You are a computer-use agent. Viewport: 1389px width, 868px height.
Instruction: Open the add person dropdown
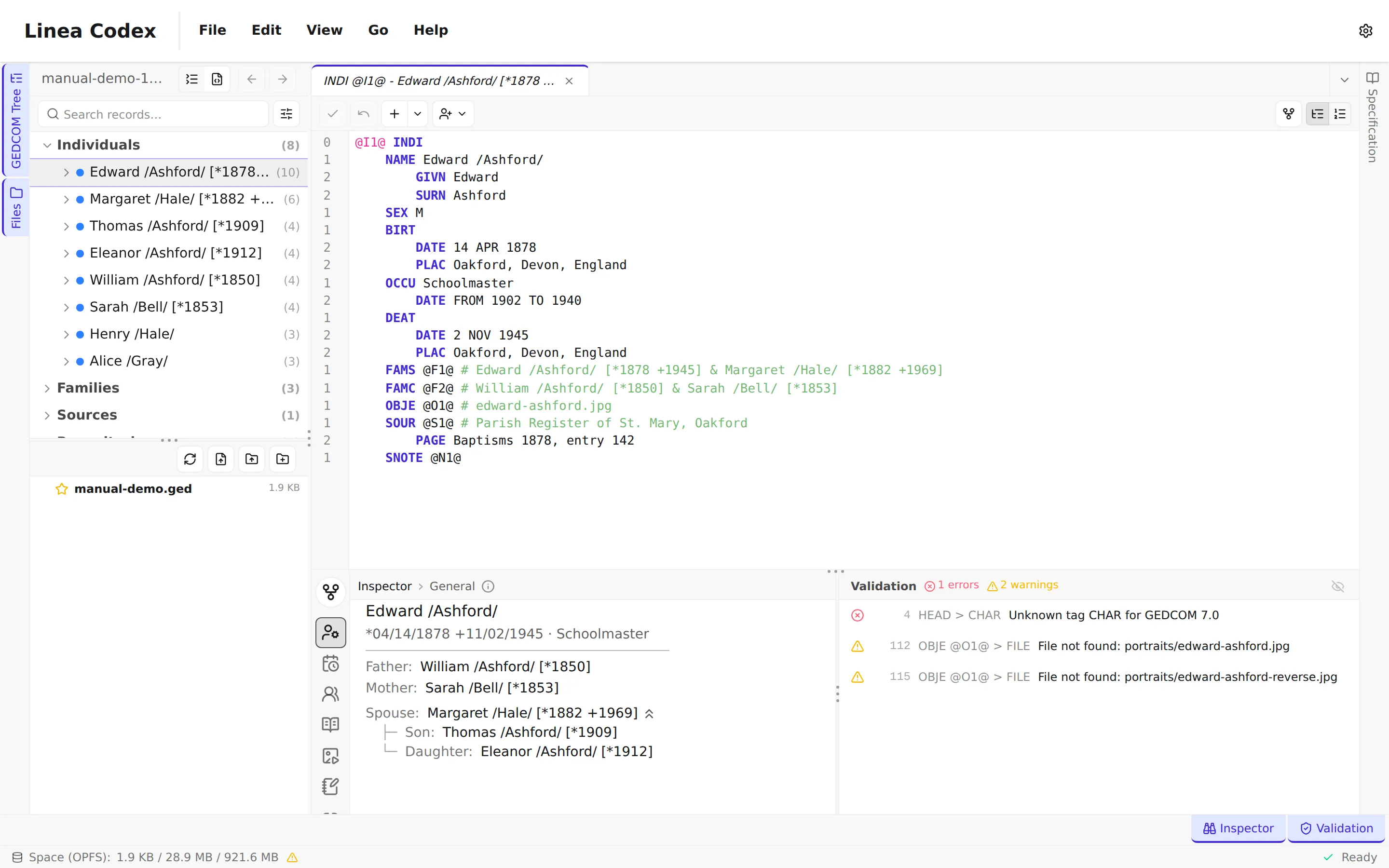tap(453, 114)
